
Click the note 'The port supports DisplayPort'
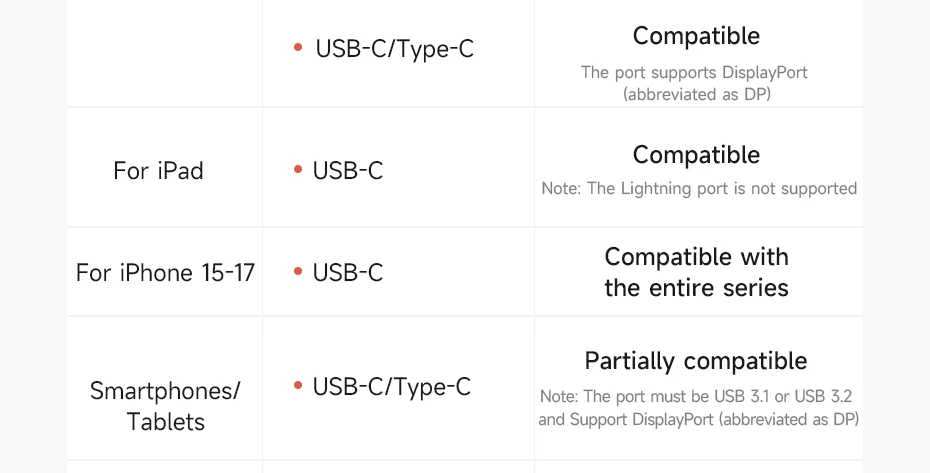click(x=695, y=72)
